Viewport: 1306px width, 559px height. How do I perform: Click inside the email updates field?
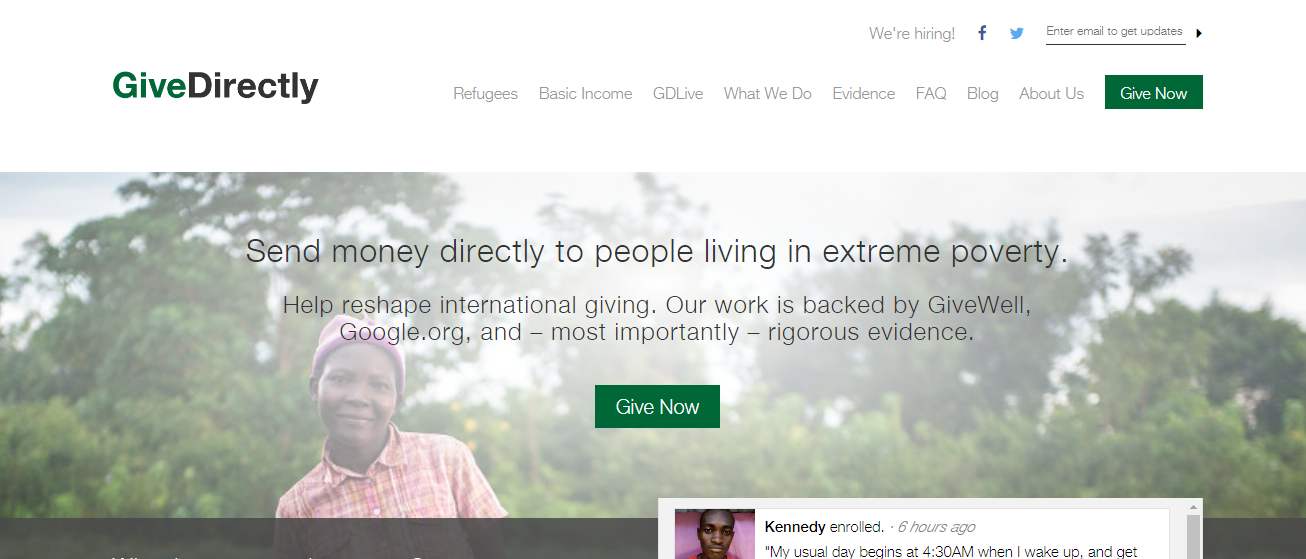pyautogui.click(x=1115, y=32)
